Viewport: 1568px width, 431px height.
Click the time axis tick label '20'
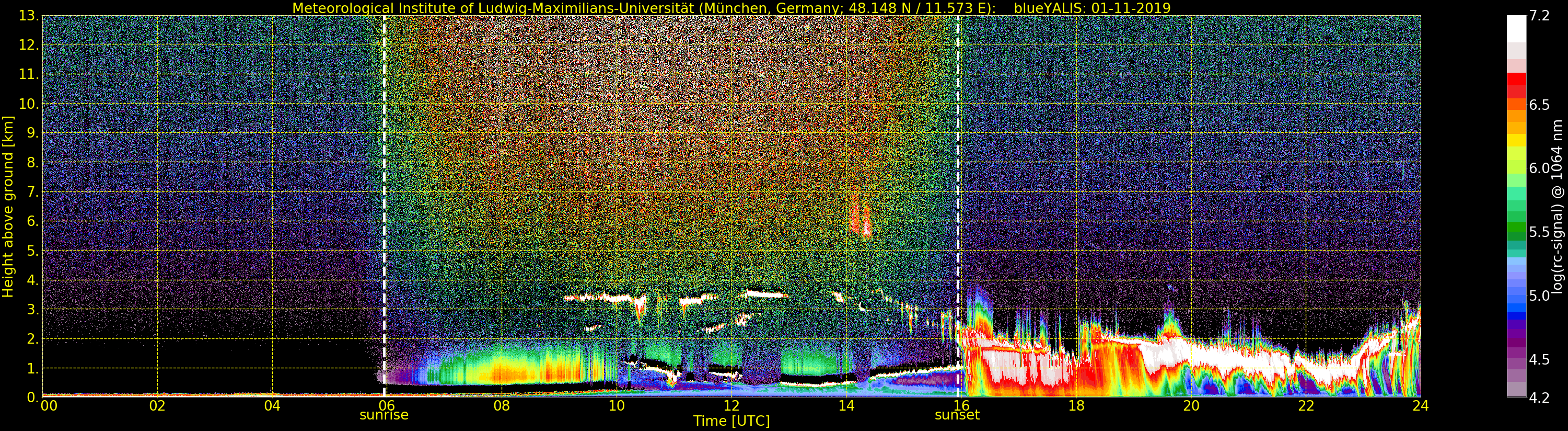(x=1191, y=406)
